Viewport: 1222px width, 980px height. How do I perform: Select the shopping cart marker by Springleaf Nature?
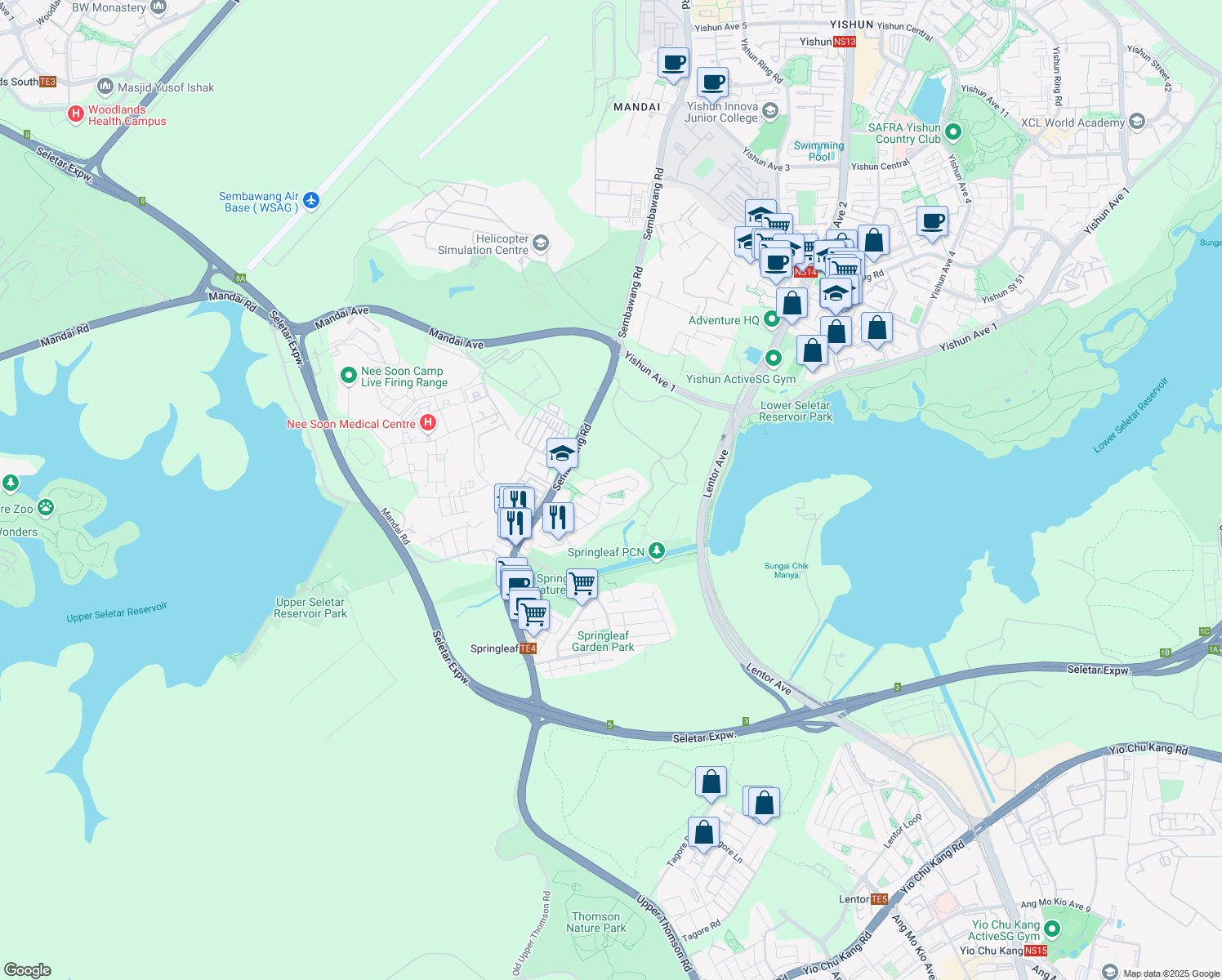582,586
